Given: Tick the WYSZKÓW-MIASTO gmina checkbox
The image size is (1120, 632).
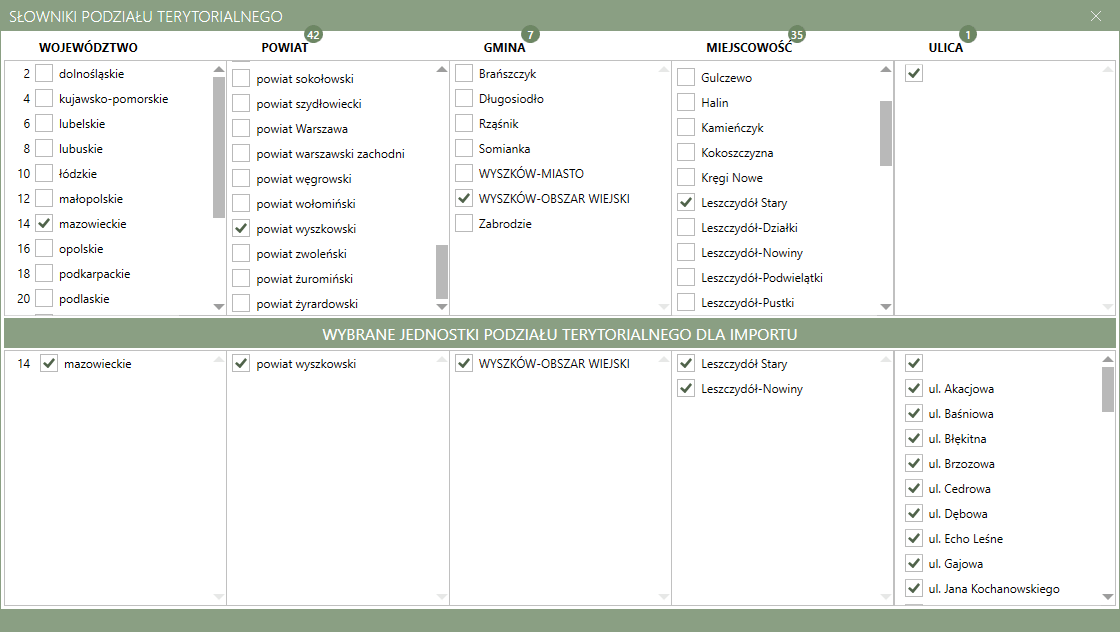Looking at the screenshot, I should coord(464,173).
